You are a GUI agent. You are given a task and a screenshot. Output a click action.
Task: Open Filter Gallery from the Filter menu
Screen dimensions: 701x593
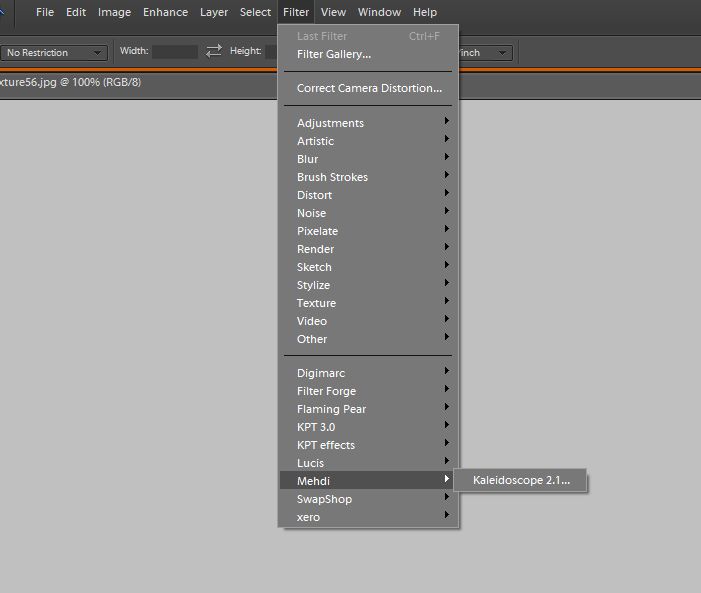click(333, 54)
